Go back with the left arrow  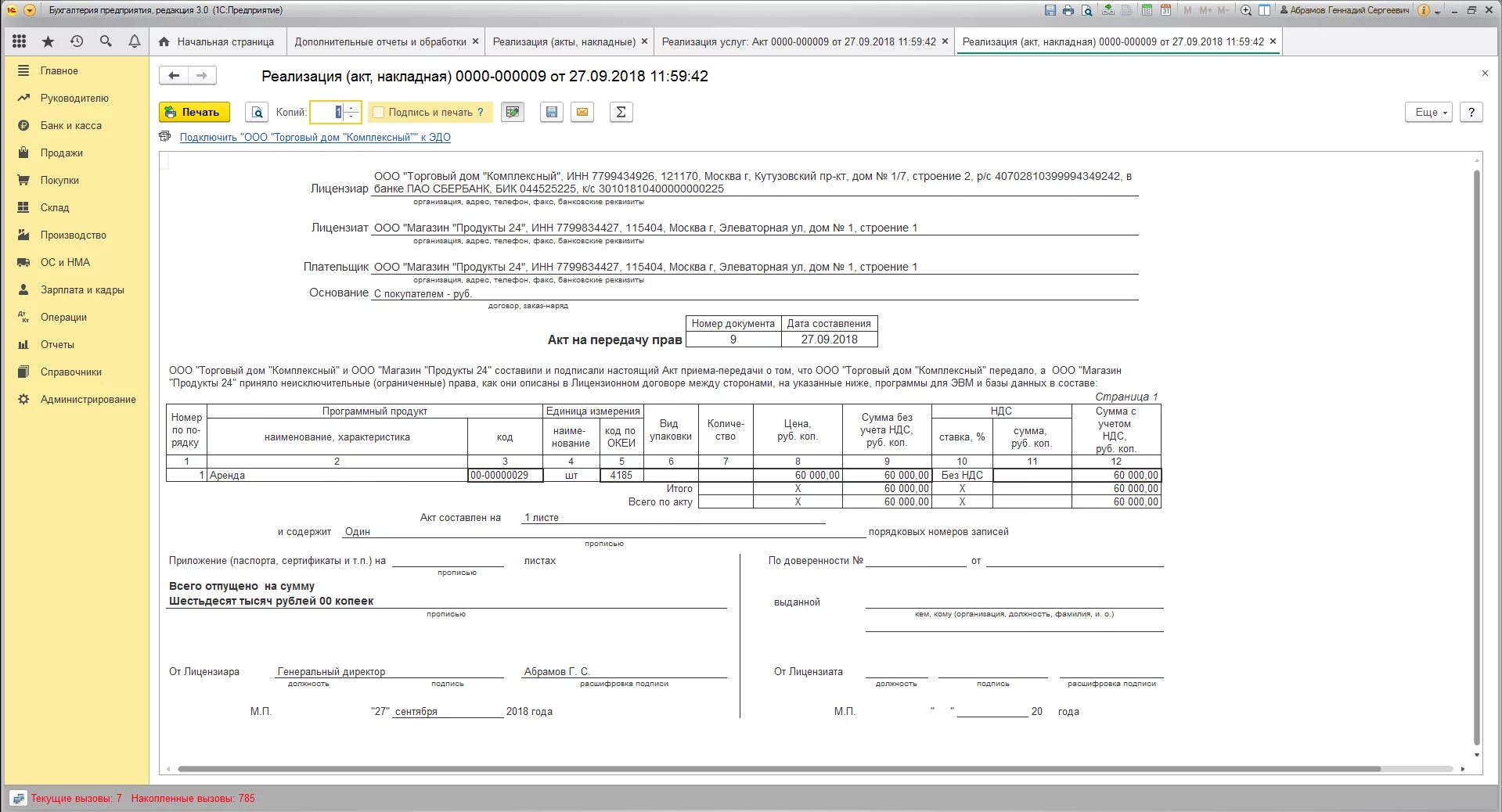tap(174, 76)
